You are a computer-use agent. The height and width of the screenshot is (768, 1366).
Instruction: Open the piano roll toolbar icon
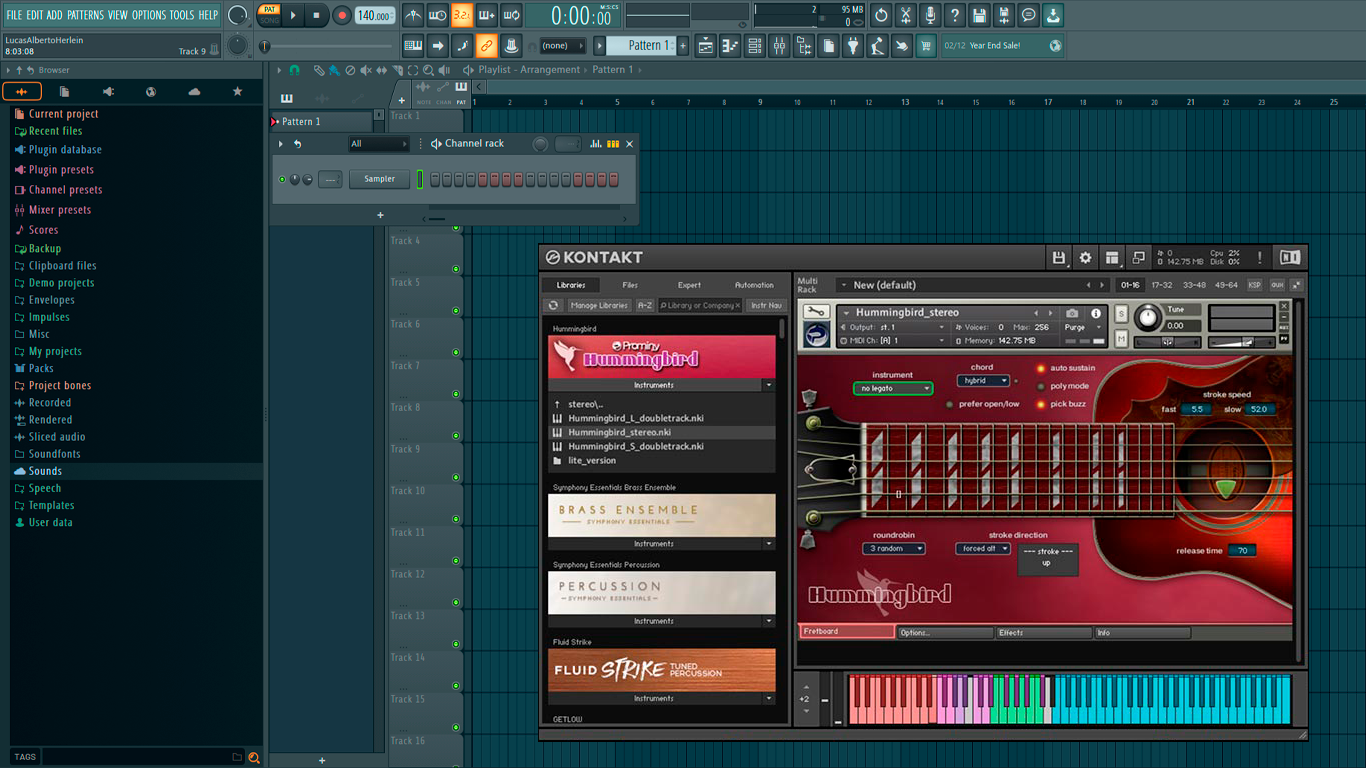[x=730, y=46]
